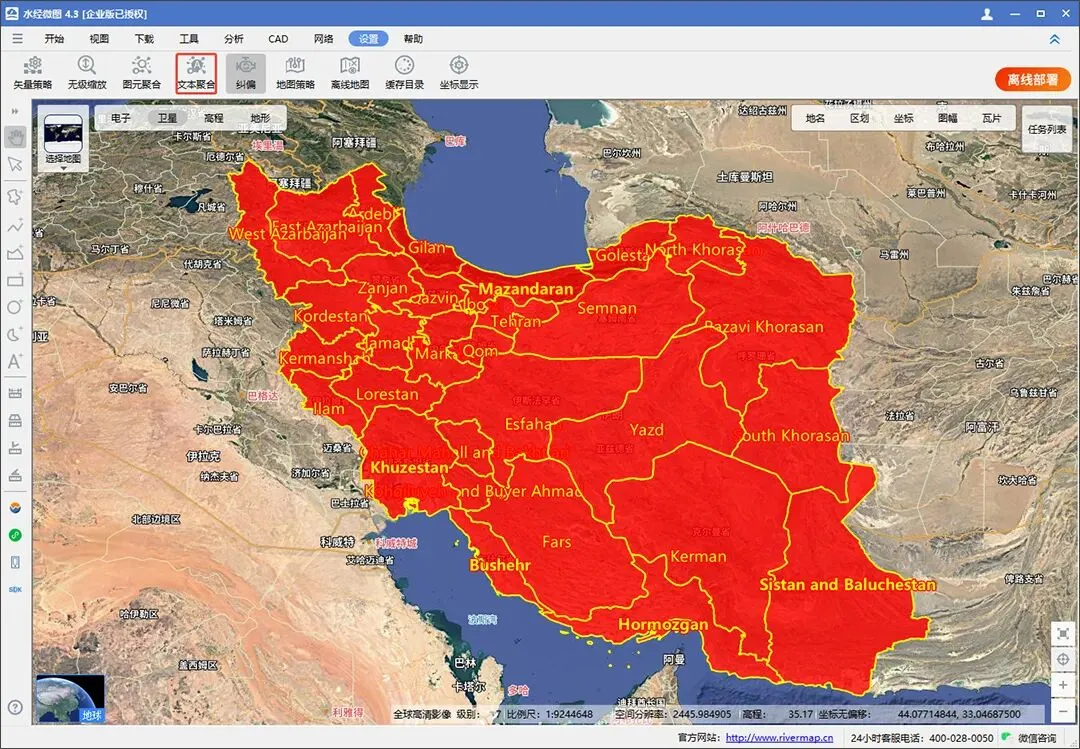Toggle the 地名 place names overlay

coord(816,118)
